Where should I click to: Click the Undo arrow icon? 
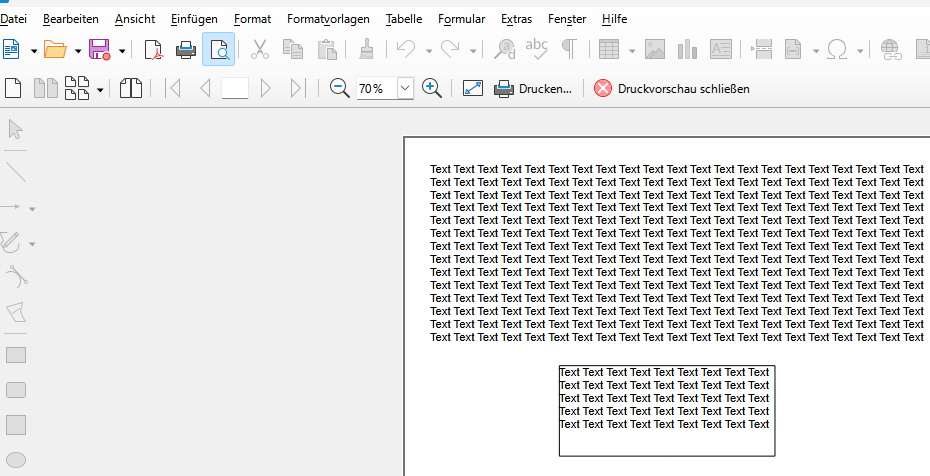coord(406,50)
